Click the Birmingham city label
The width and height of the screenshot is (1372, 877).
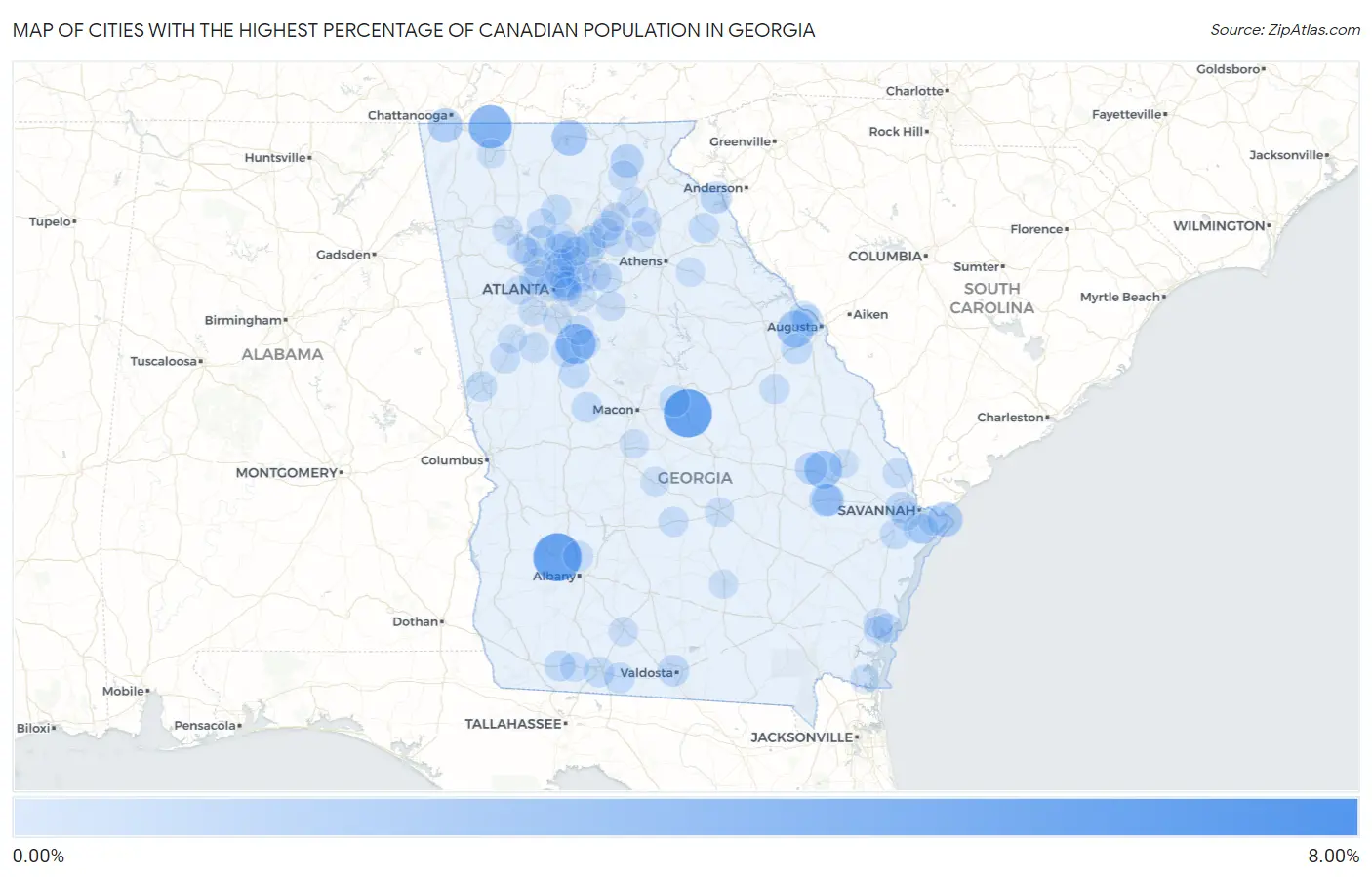243,320
